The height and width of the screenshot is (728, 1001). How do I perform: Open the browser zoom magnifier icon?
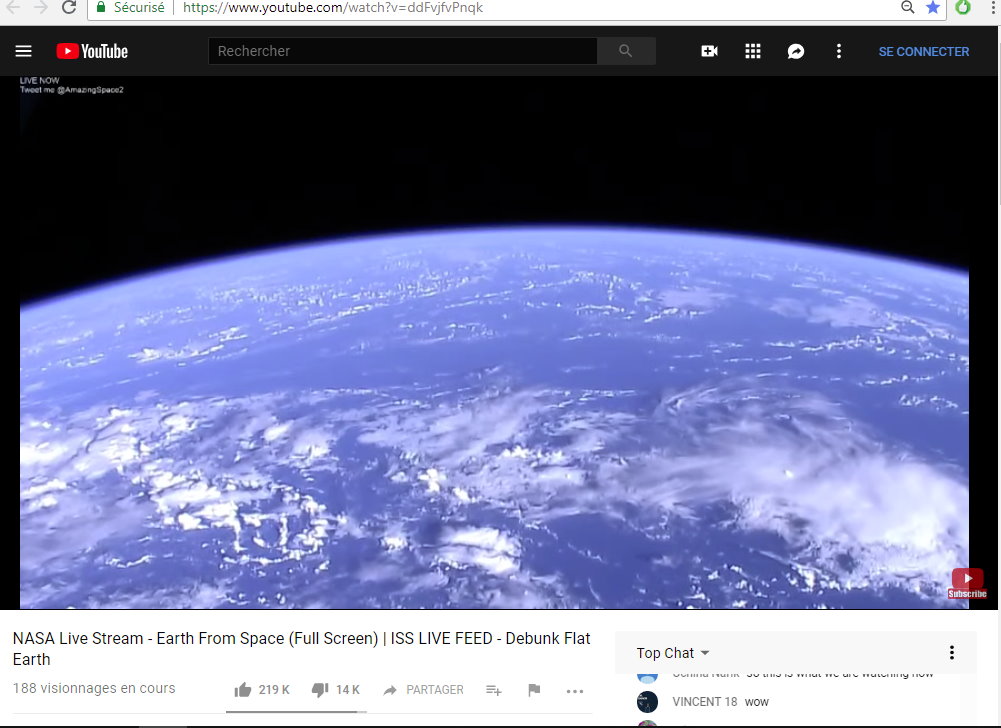(x=907, y=8)
